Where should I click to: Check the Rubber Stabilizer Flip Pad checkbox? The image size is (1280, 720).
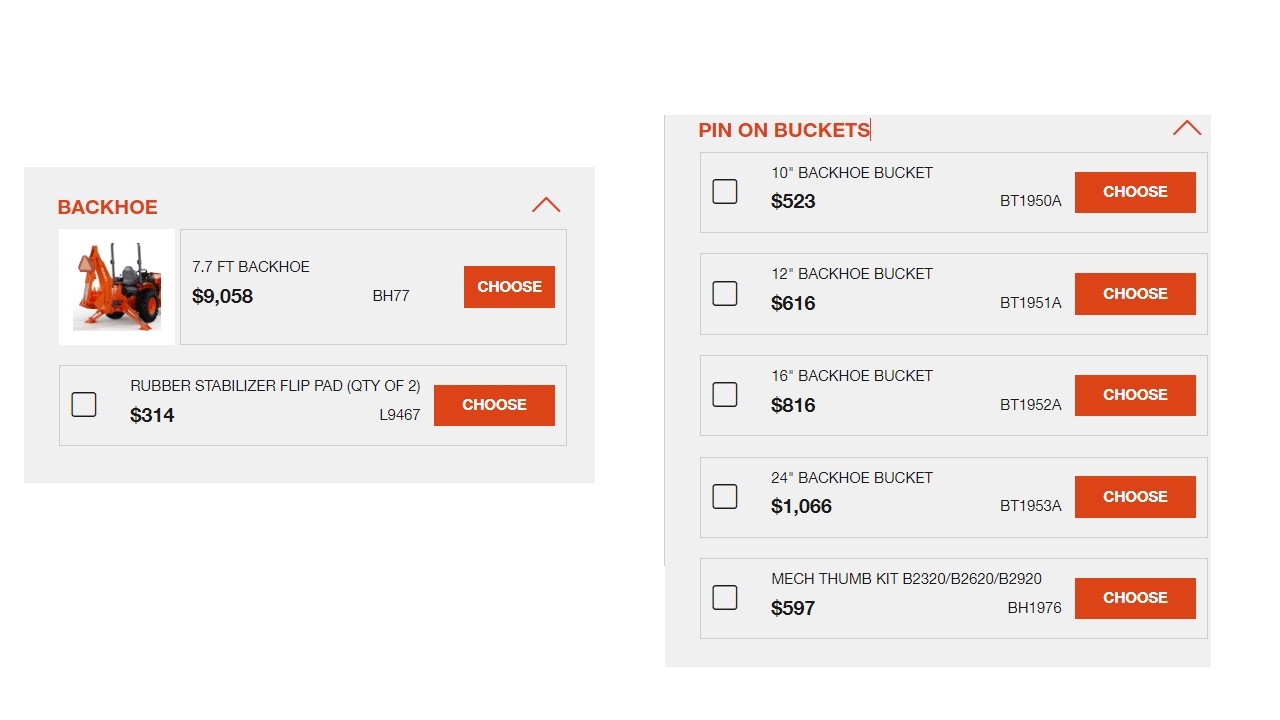pos(84,405)
